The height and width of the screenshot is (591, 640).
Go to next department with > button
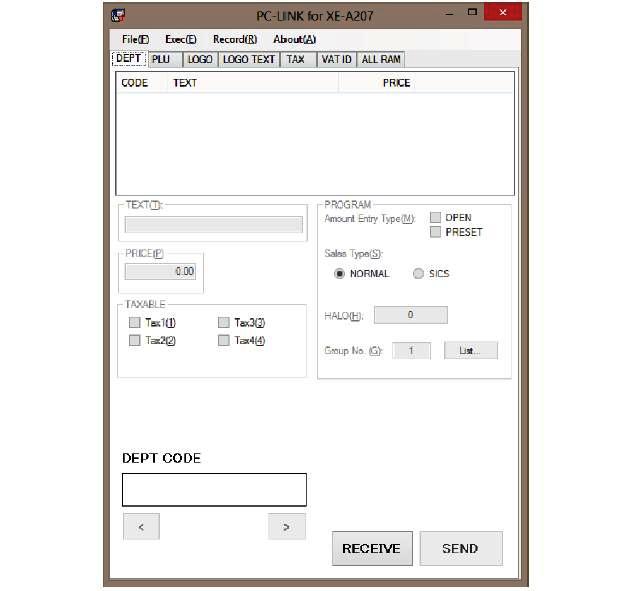(x=286, y=527)
